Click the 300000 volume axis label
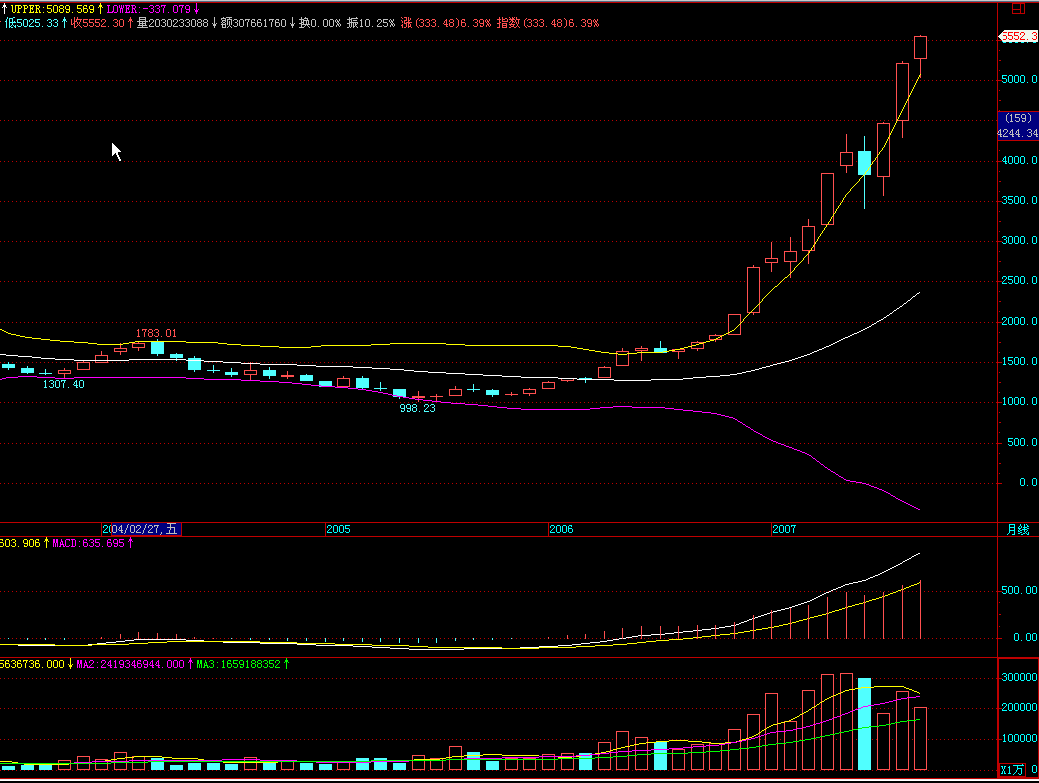The width and height of the screenshot is (1039, 783). pyautogui.click(x=1019, y=677)
